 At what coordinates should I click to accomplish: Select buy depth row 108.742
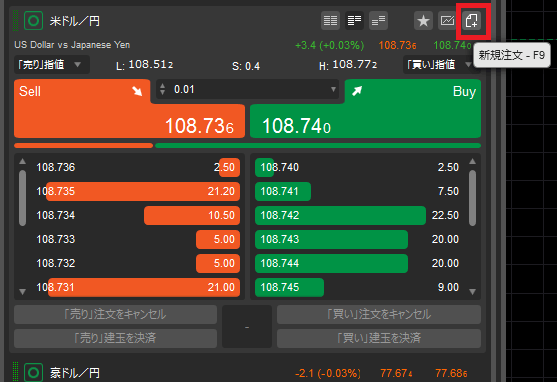pyautogui.click(x=358, y=215)
